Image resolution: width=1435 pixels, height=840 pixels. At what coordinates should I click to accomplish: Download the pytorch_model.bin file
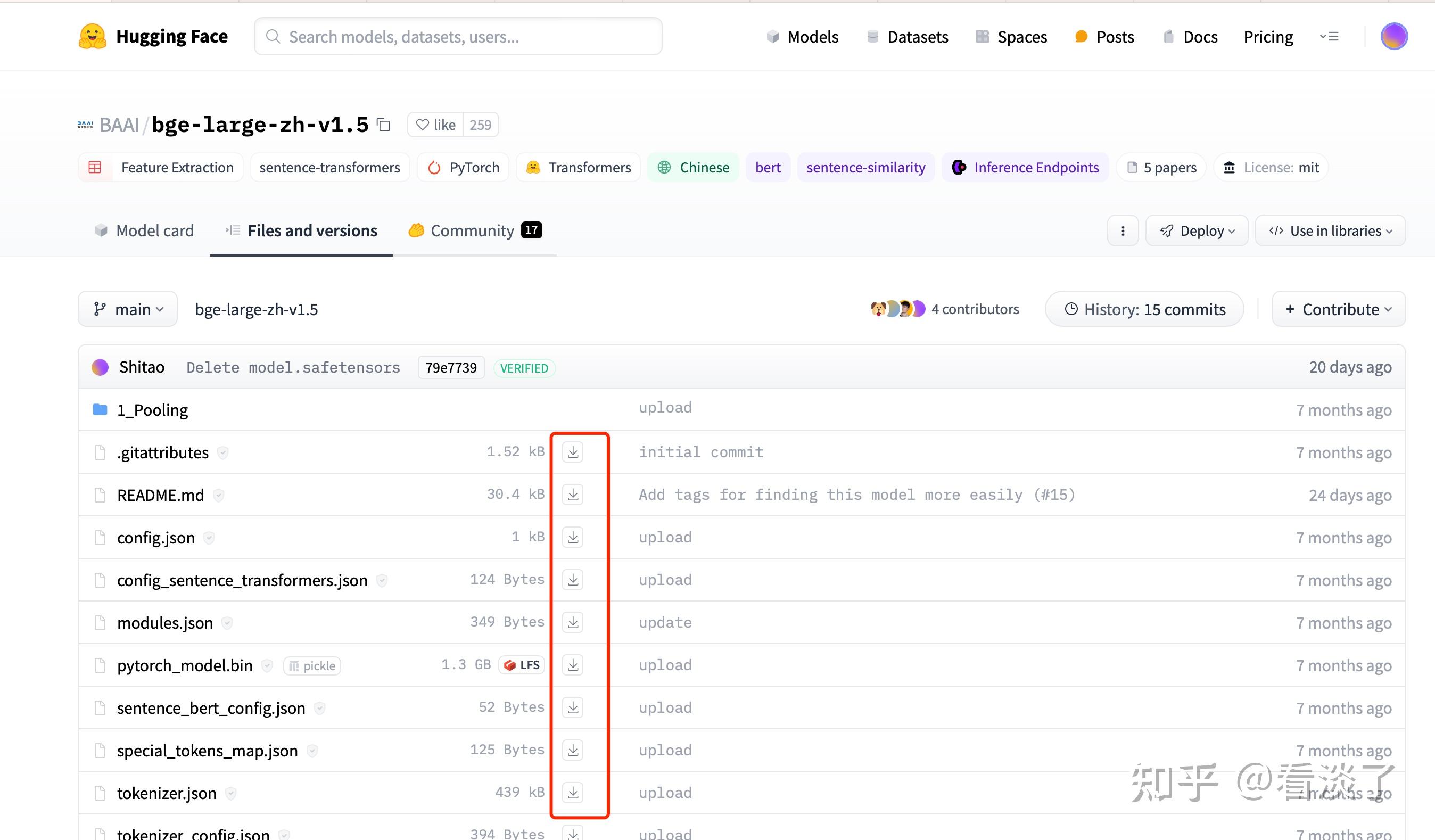pyautogui.click(x=573, y=664)
